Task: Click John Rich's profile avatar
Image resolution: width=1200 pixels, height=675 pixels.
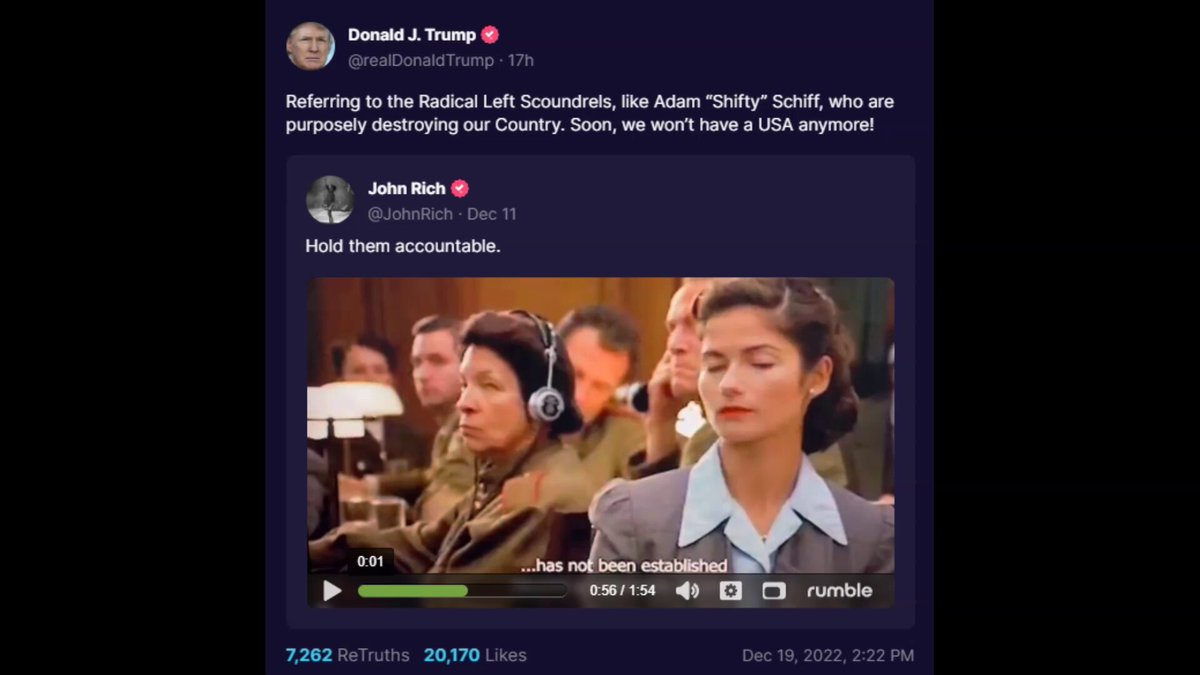Action: (330, 200)
